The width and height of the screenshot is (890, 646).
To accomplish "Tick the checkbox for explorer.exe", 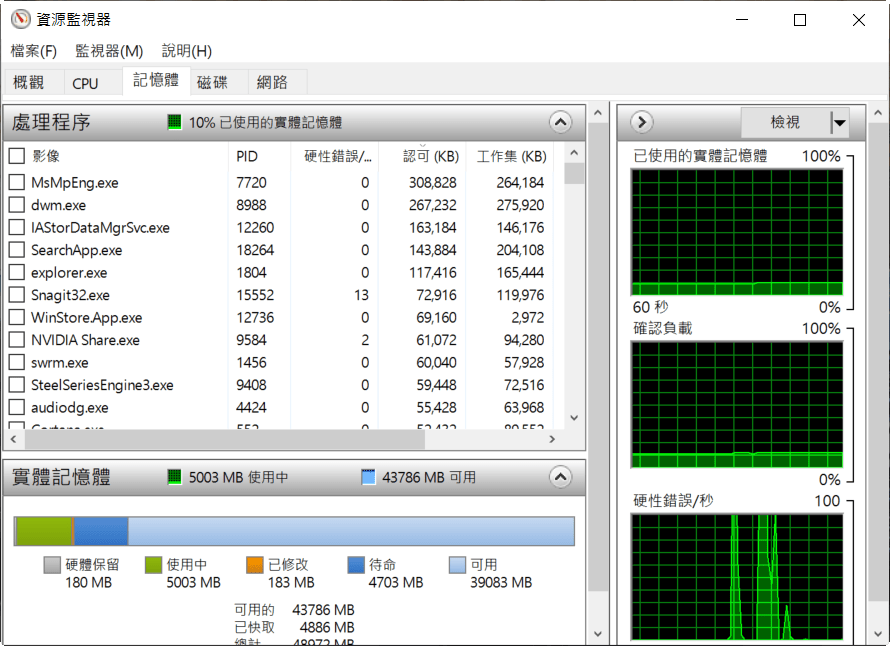I will click(x=16, y=273).
